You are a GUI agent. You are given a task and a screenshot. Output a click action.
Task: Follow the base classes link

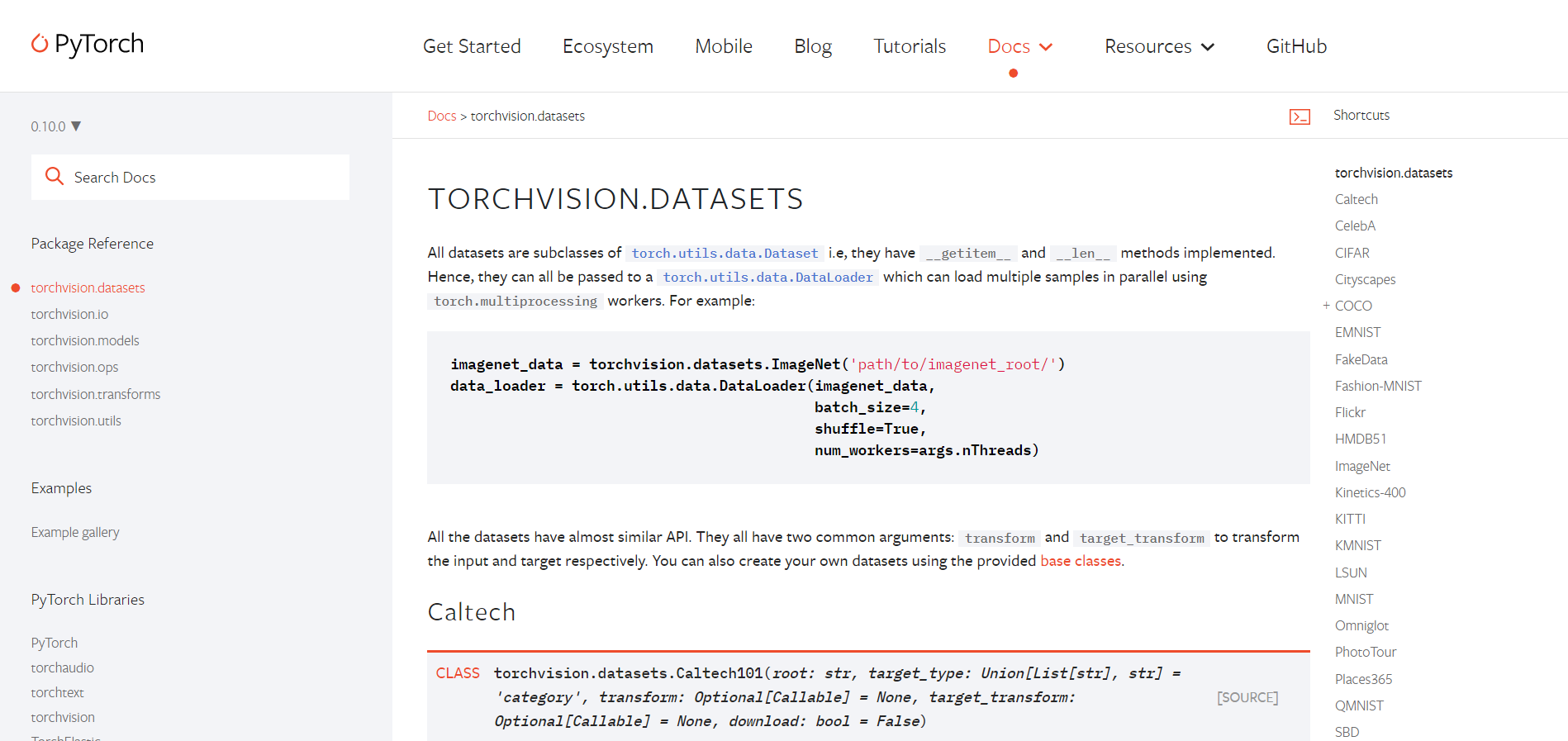[1081, 561]
